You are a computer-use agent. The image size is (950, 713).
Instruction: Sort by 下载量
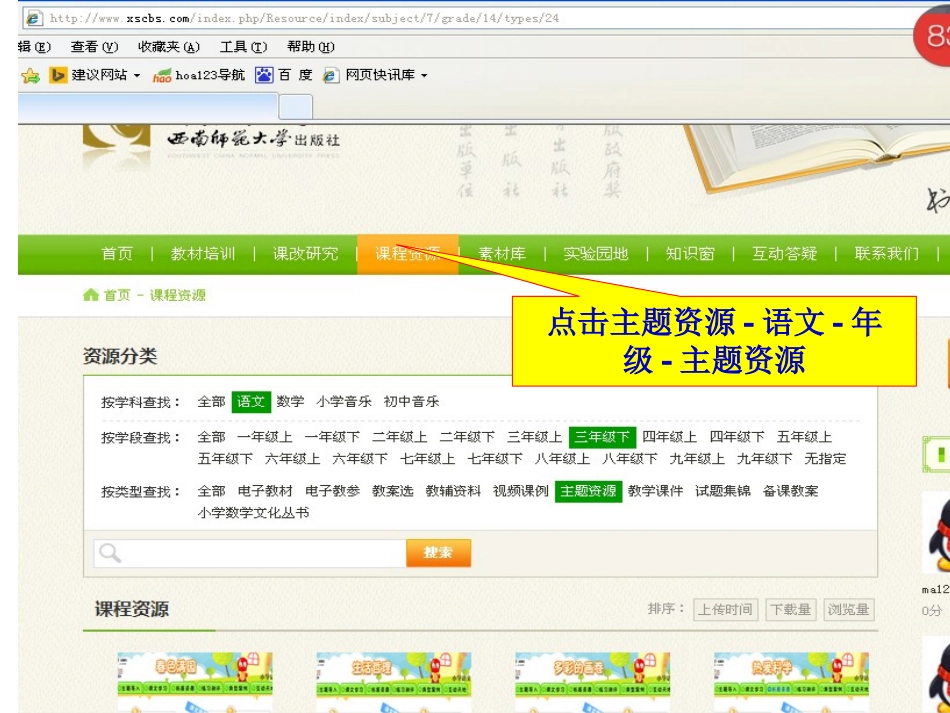pyautogui.click(x=791, y=609)
